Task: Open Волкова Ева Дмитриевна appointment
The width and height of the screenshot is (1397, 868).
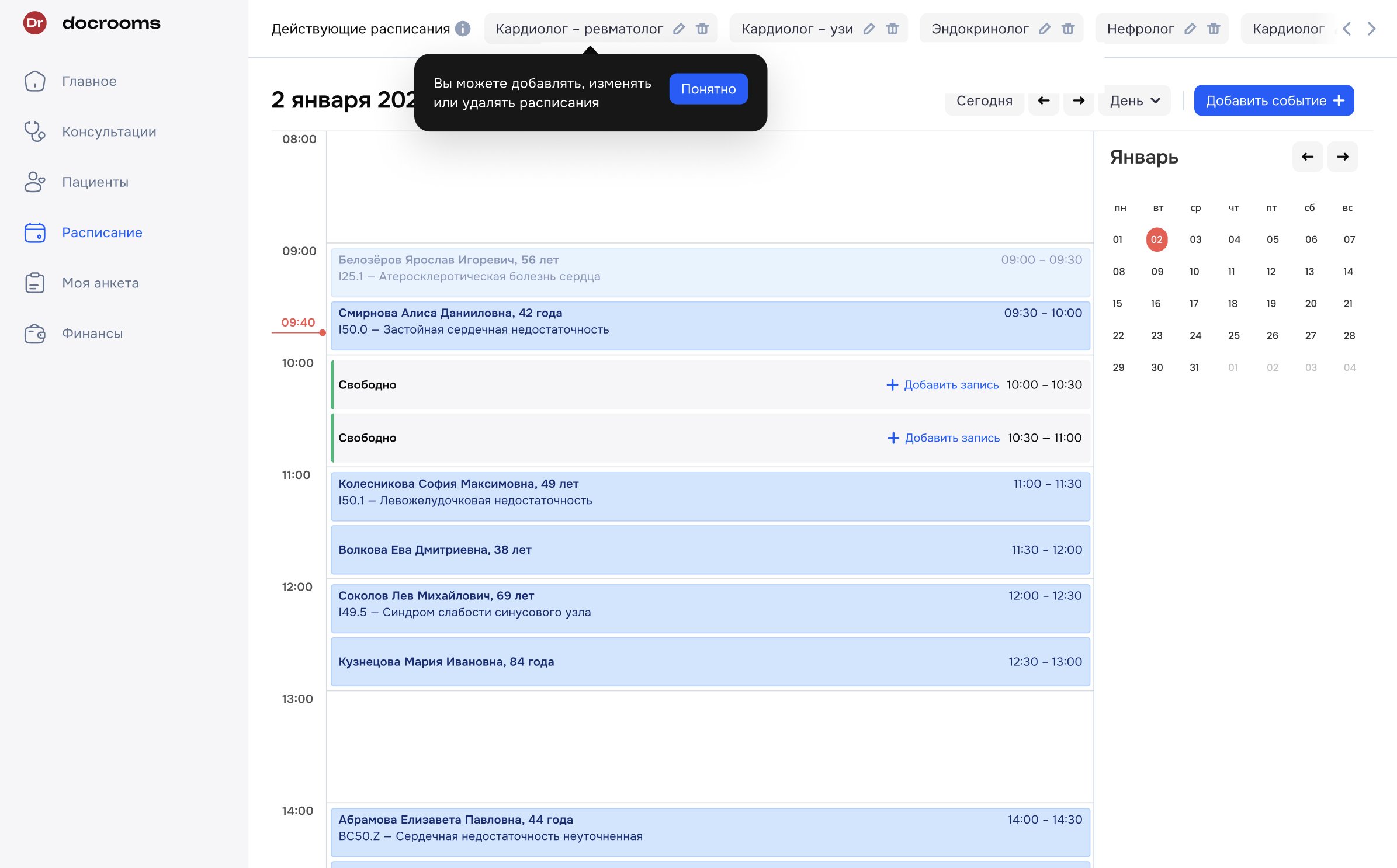Action: (710, 550)
